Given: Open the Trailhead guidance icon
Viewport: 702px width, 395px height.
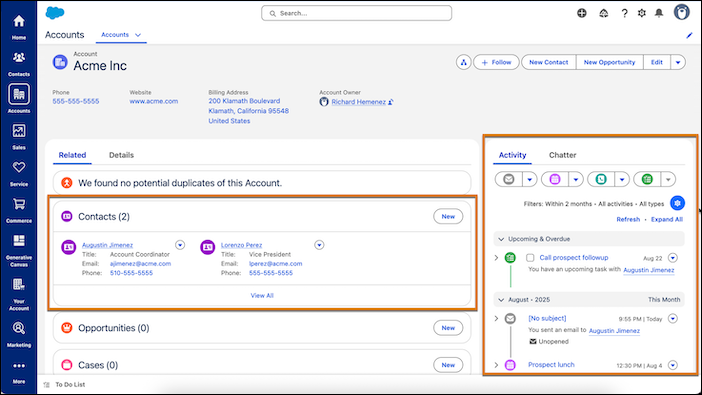Looking at the screenshot, I should [x=604, y=13].
